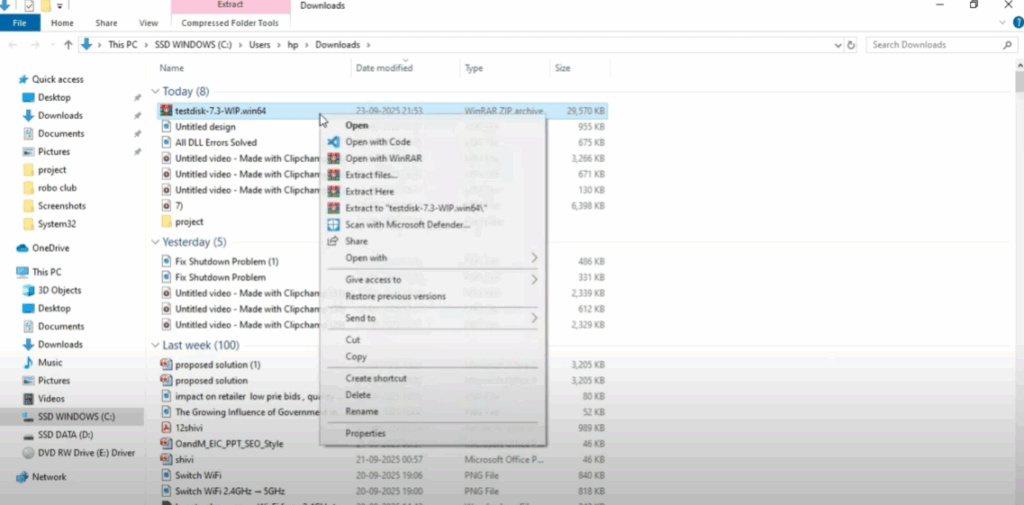Choose Rename in context menu
The height and width of the screenshot is (505, 1024).
coord(362,412)
